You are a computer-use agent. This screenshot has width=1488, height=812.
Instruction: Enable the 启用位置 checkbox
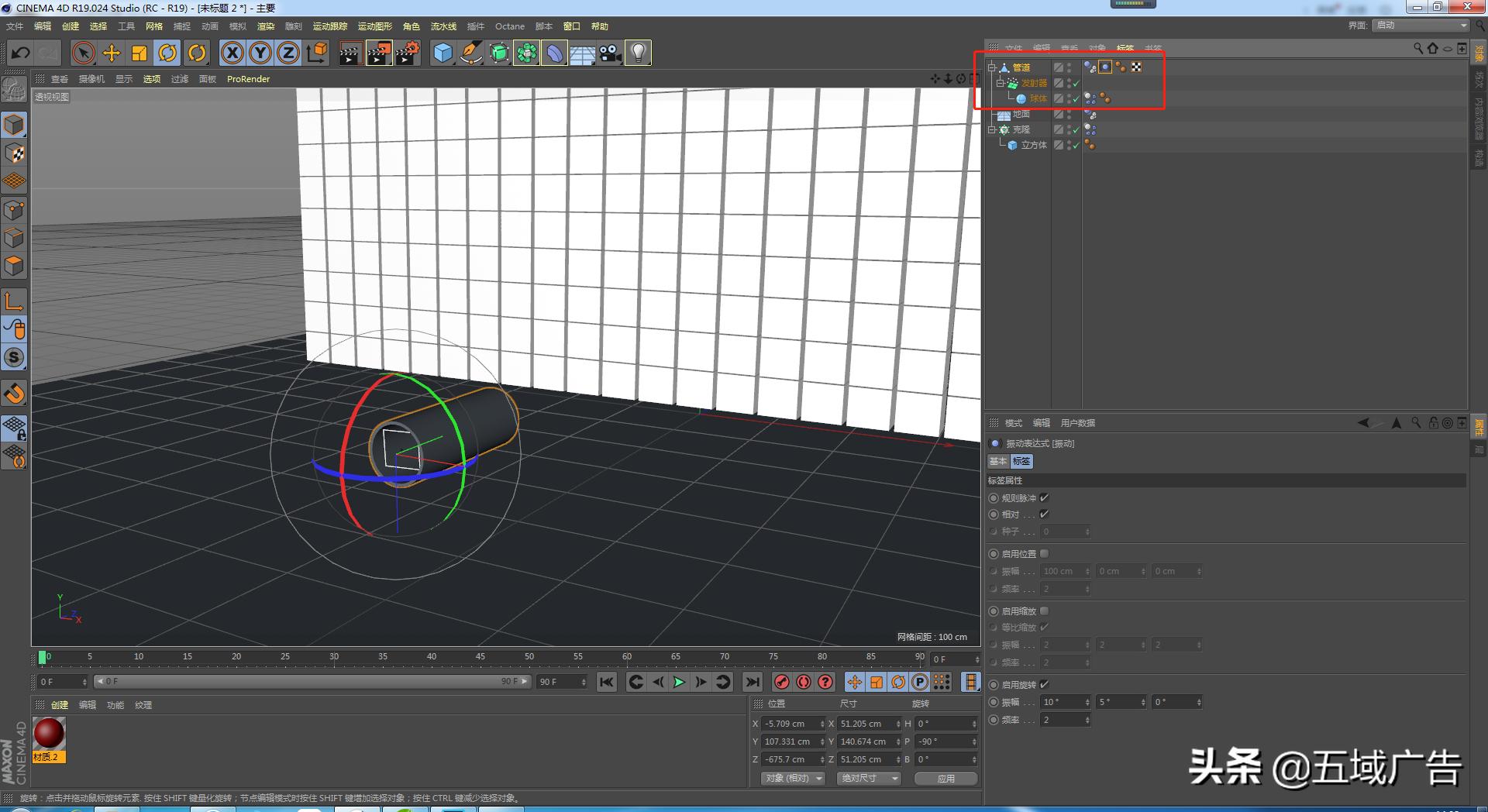pos(1044,553)
